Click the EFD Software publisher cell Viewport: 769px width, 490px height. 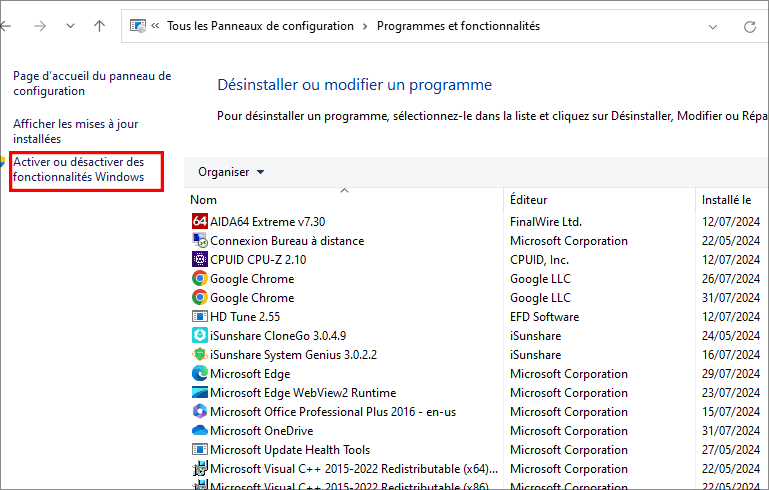coord(544,317)
